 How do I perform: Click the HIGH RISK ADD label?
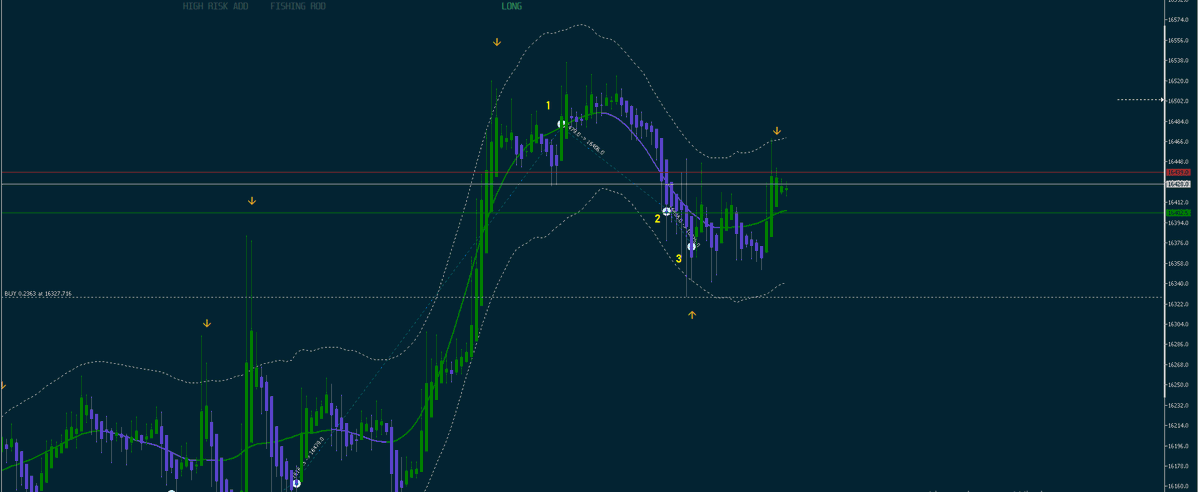(215, 6)
